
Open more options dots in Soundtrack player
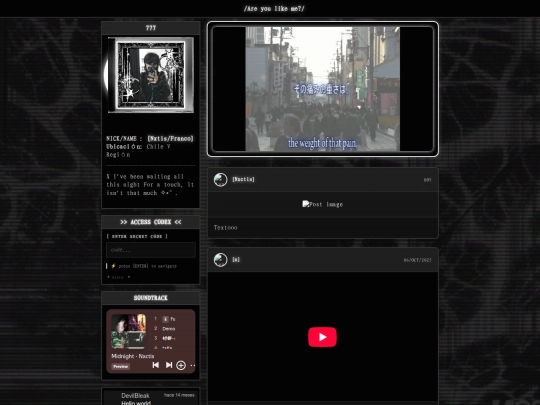tap(193, 365)
